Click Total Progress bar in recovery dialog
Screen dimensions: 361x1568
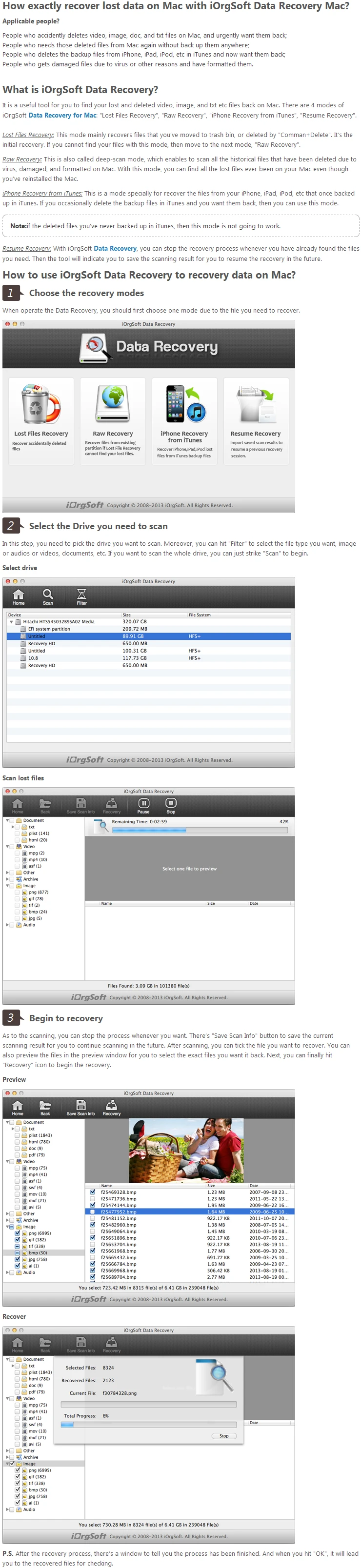(148, 1425)
